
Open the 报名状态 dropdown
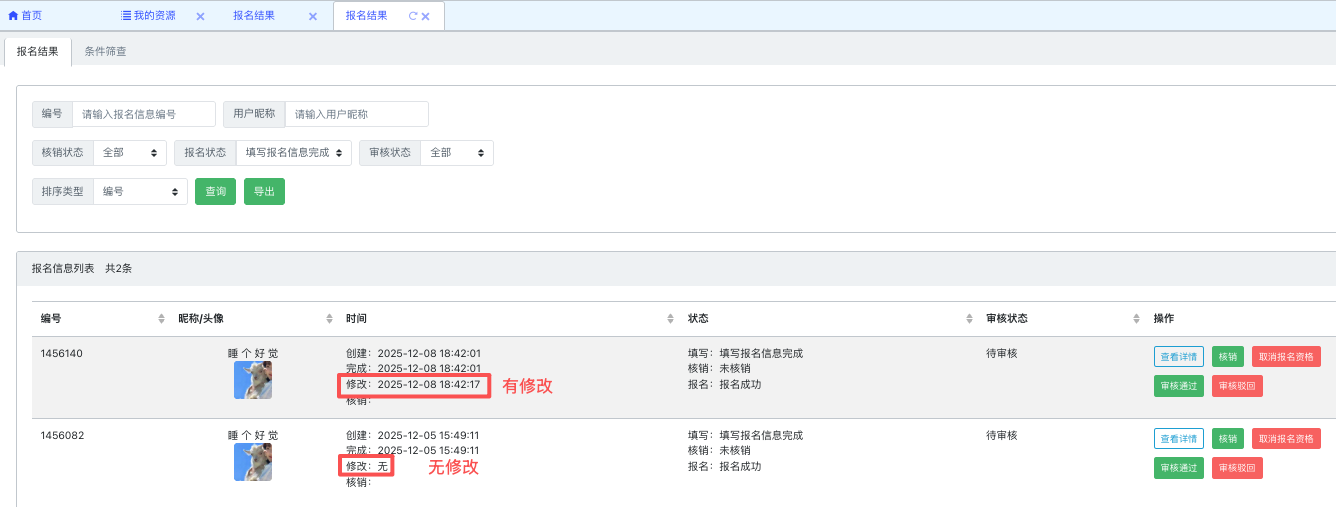click(293, 153)
